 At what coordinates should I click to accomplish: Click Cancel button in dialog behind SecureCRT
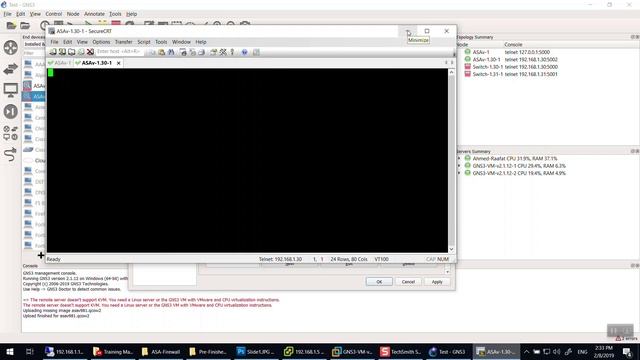click(x=408, y=282)
